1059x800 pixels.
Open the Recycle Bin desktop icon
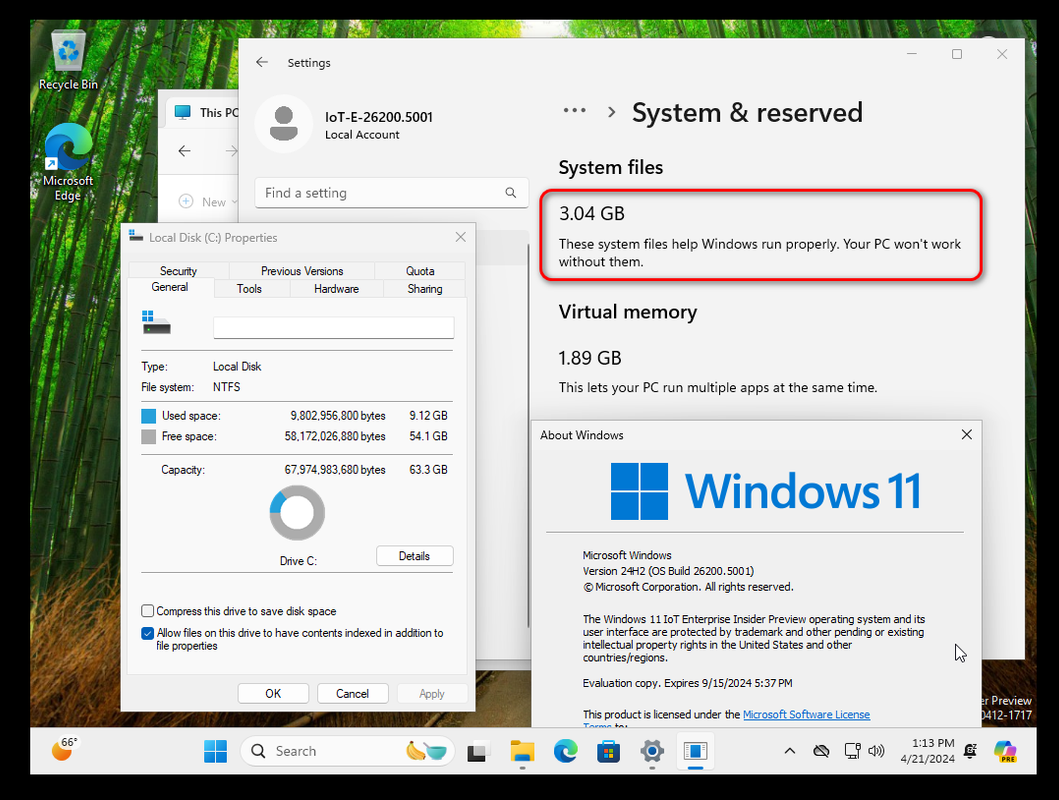68,60
